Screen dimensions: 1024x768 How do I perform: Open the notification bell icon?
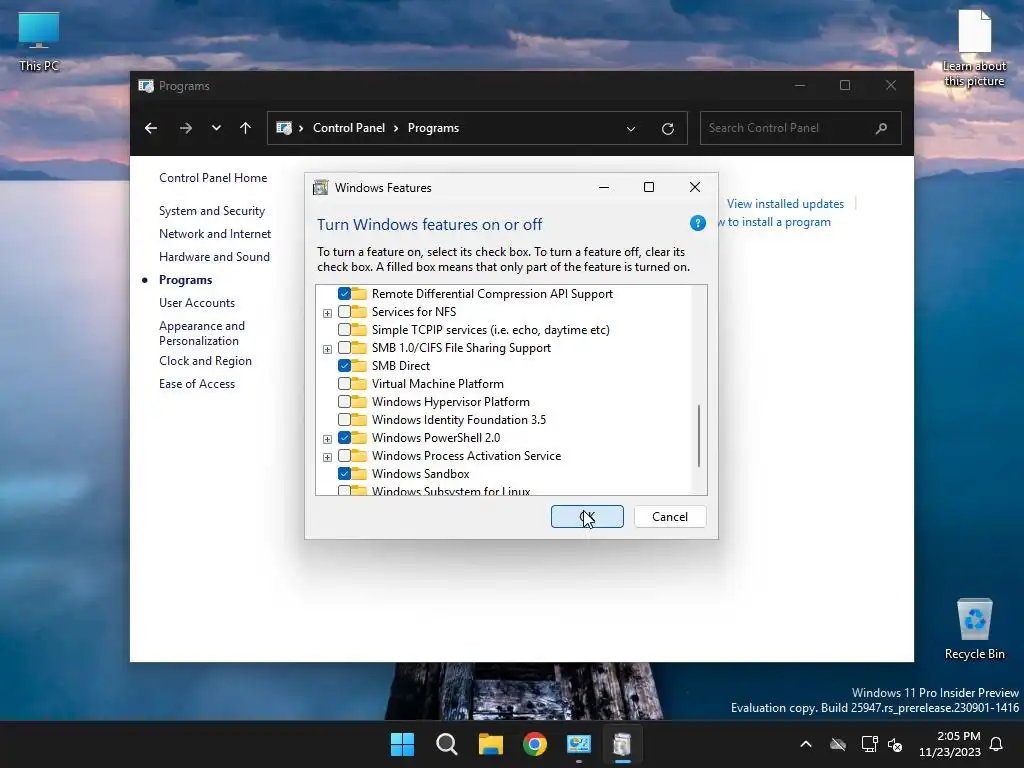(x=997, y=744)
